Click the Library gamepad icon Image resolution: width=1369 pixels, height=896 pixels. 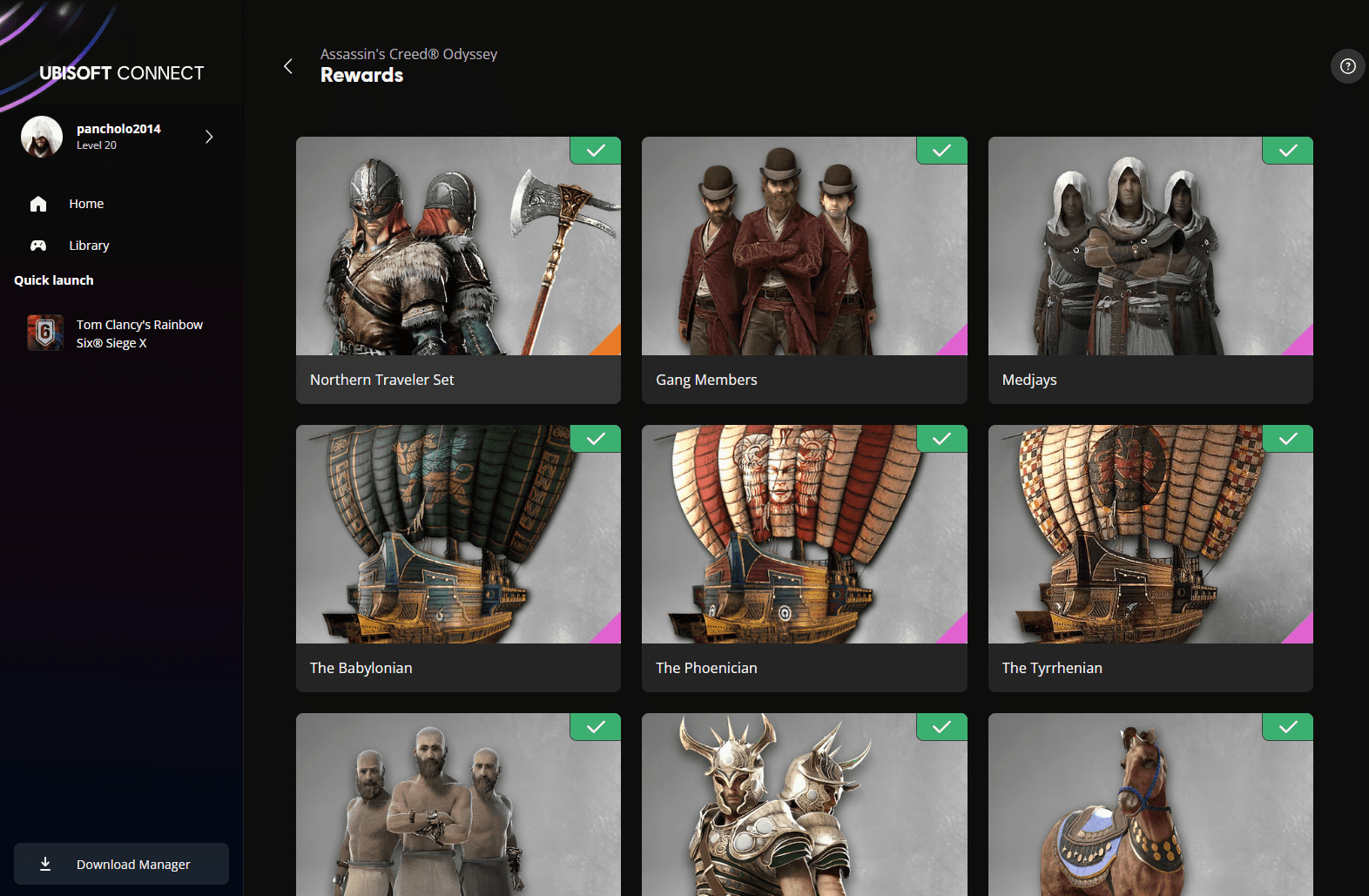click(x=38, y=246)
